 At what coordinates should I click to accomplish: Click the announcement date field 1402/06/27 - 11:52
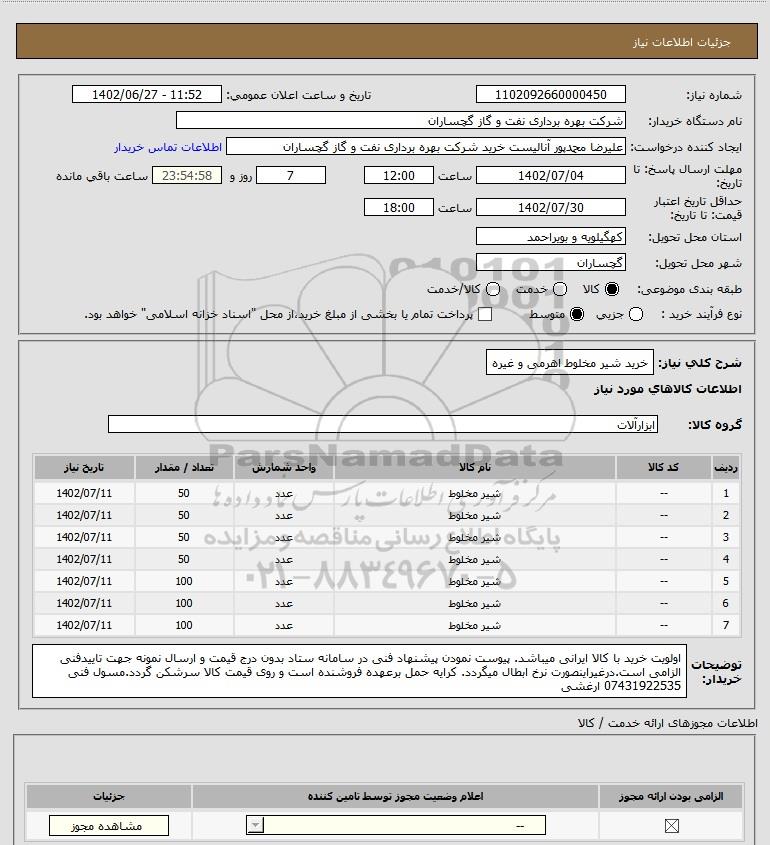pos(147,94)
